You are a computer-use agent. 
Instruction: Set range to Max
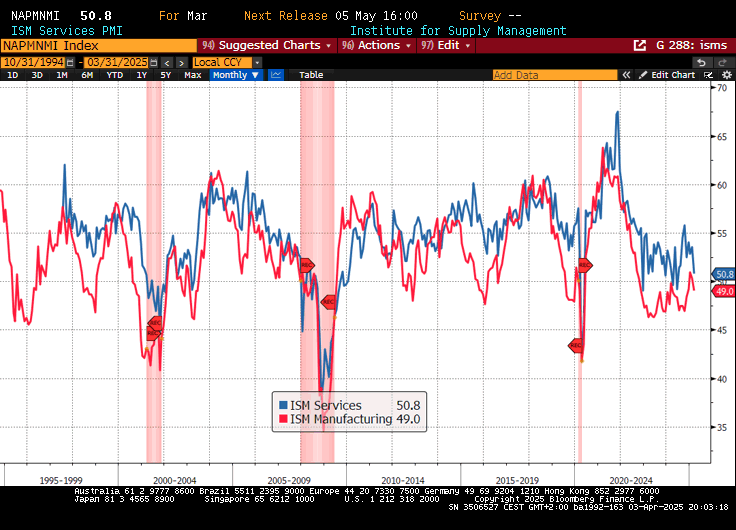(x=192, y=75)
